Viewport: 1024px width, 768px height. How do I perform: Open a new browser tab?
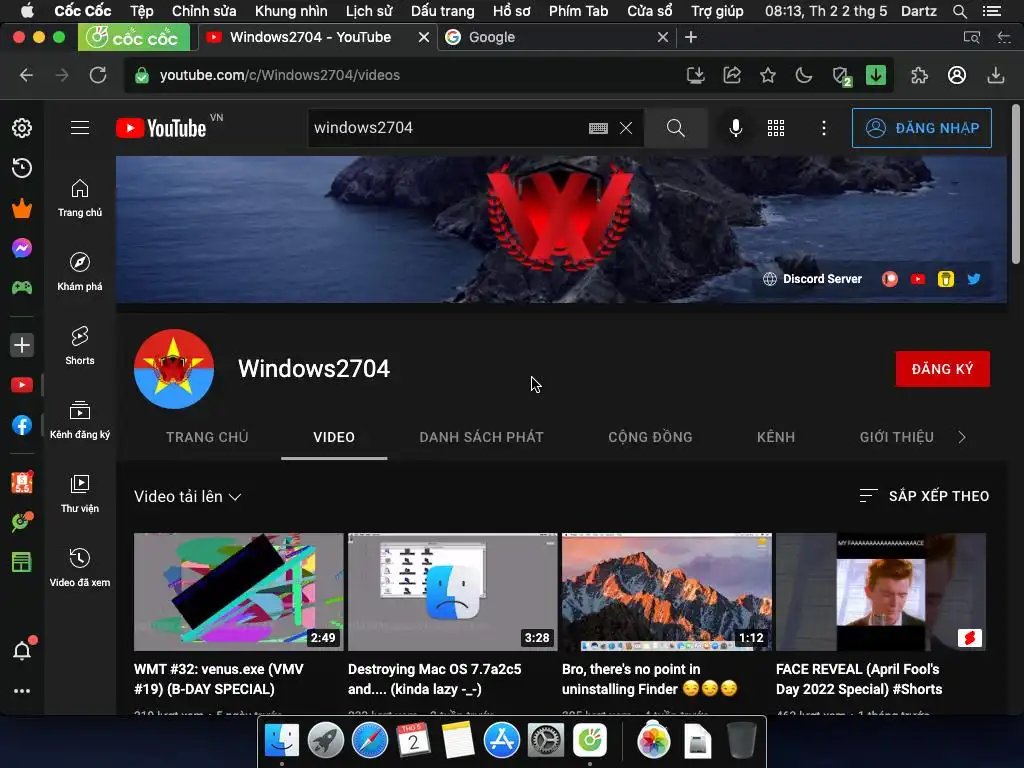691,37
